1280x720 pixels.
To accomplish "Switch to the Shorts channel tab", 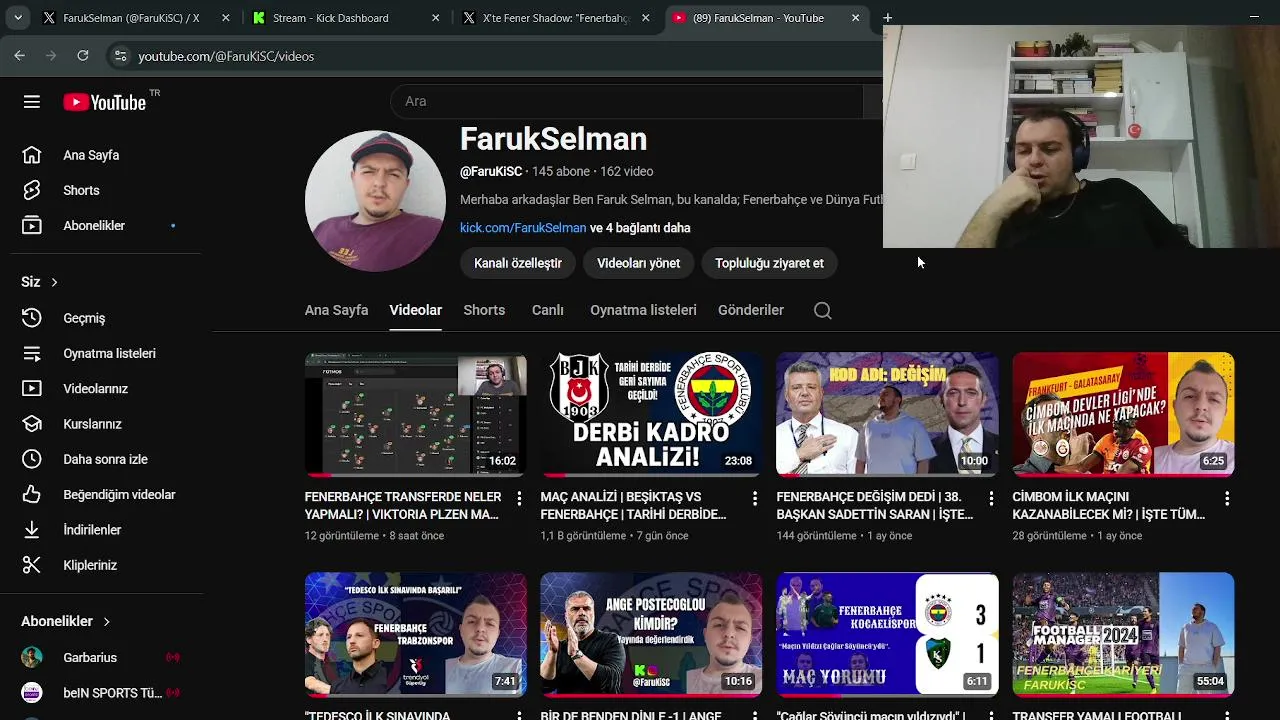I will pos(484,310).
